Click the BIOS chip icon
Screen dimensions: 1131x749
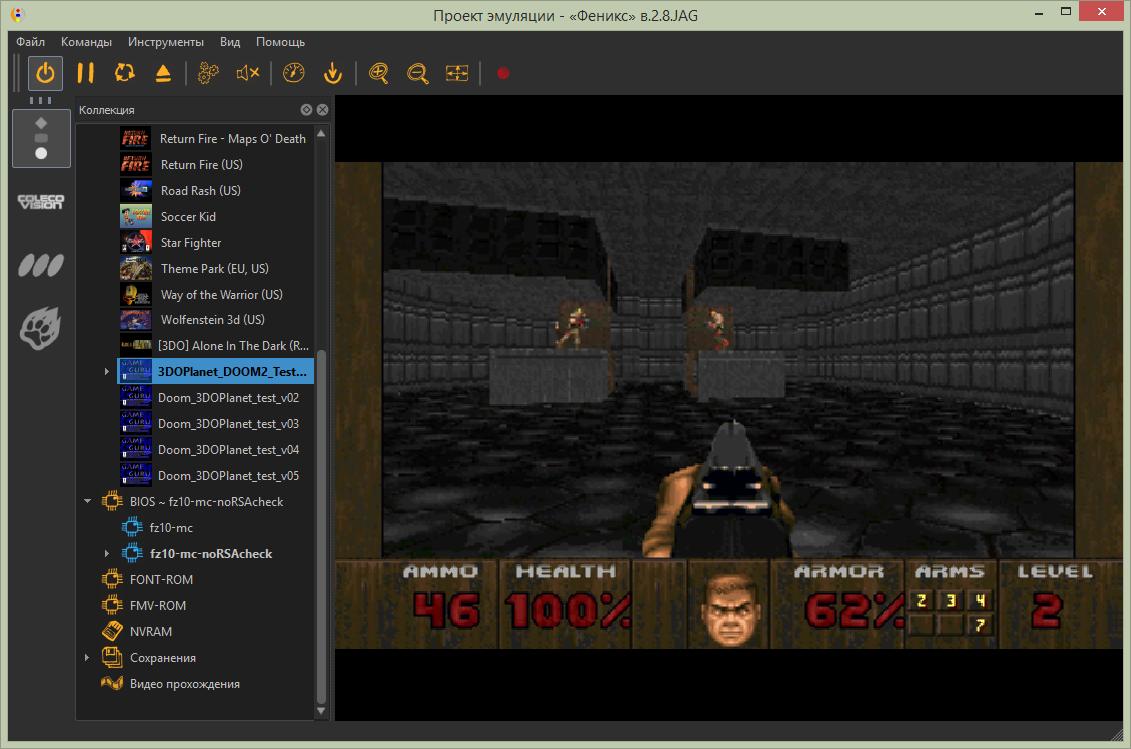pos(112,501)
